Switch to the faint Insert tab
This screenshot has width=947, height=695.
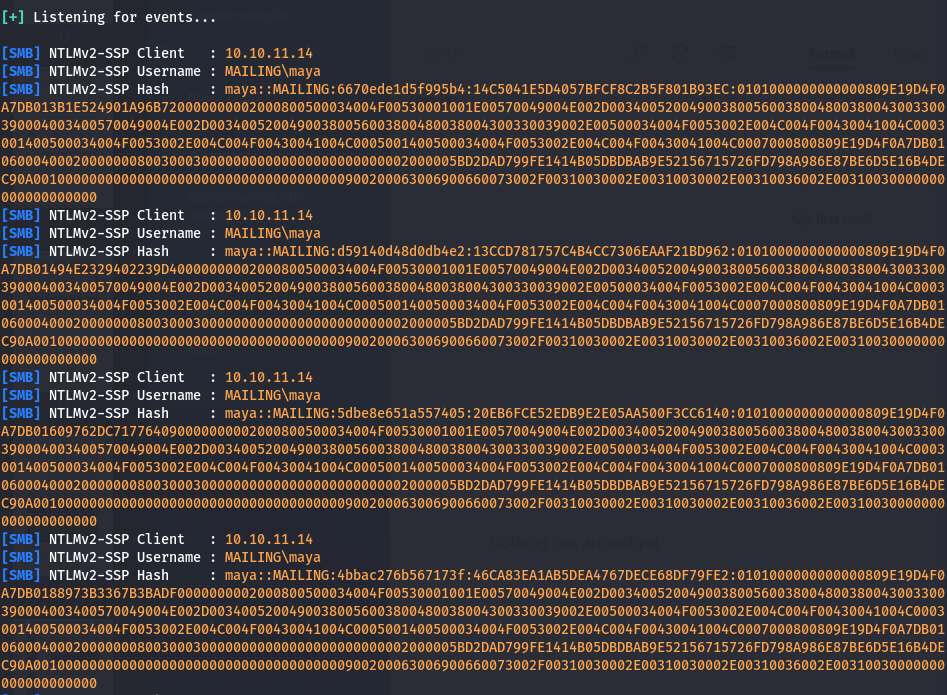click(x=910, y=53)
